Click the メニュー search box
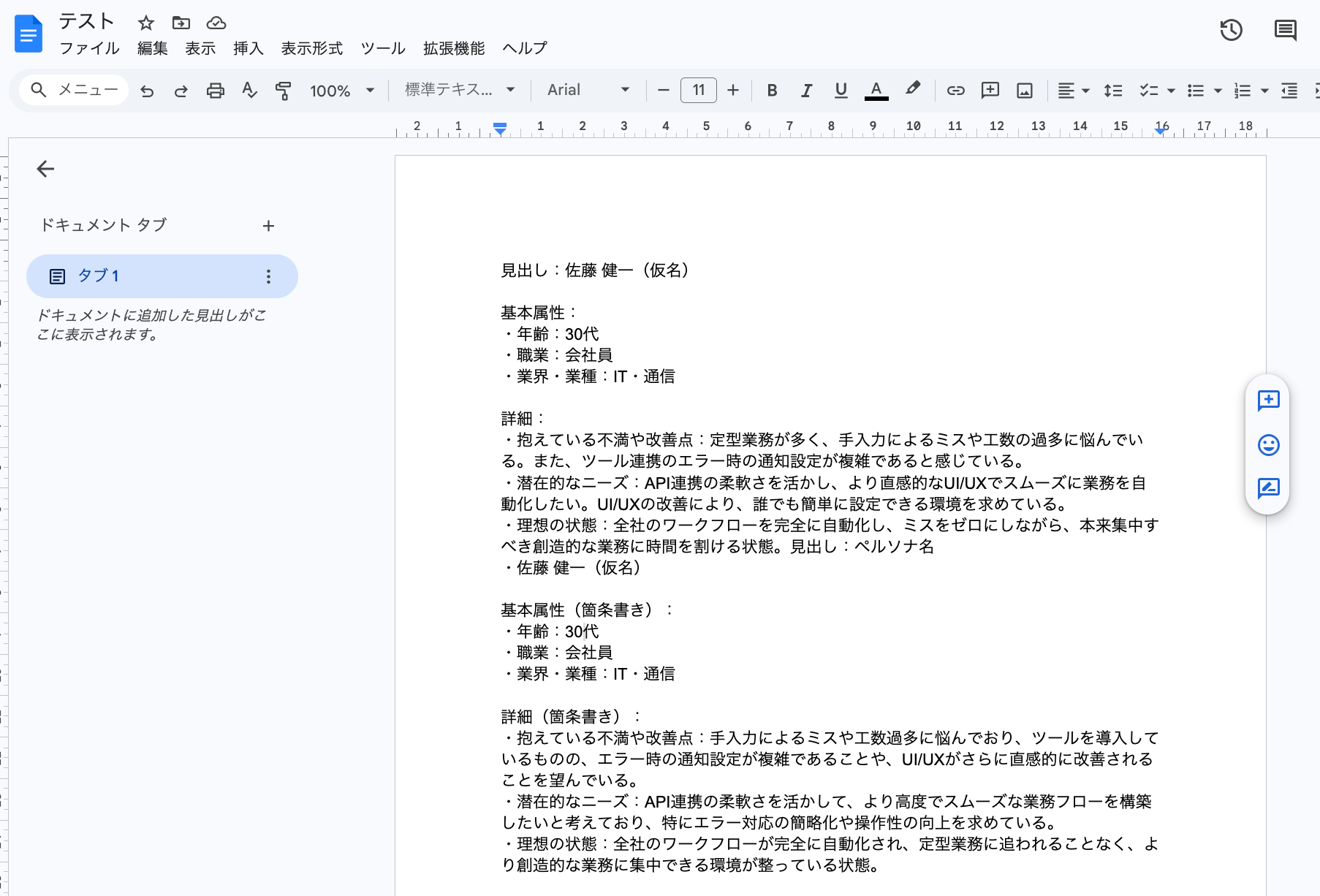 [74, 90]
